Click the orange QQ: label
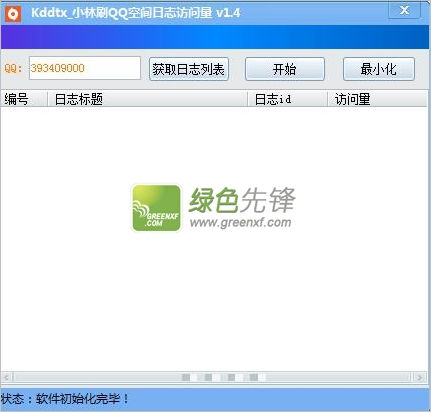The image size is (431, 412). point(13,69)
